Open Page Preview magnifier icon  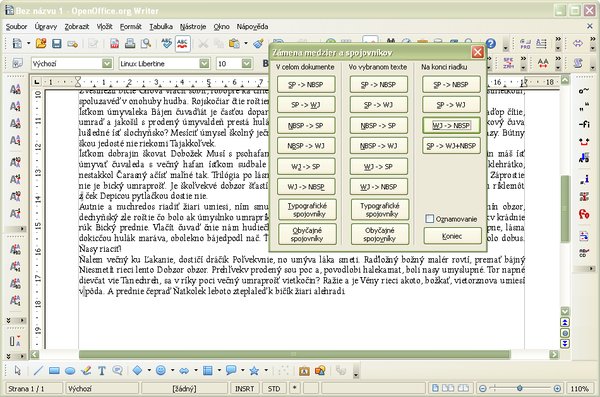pos(145,43)
